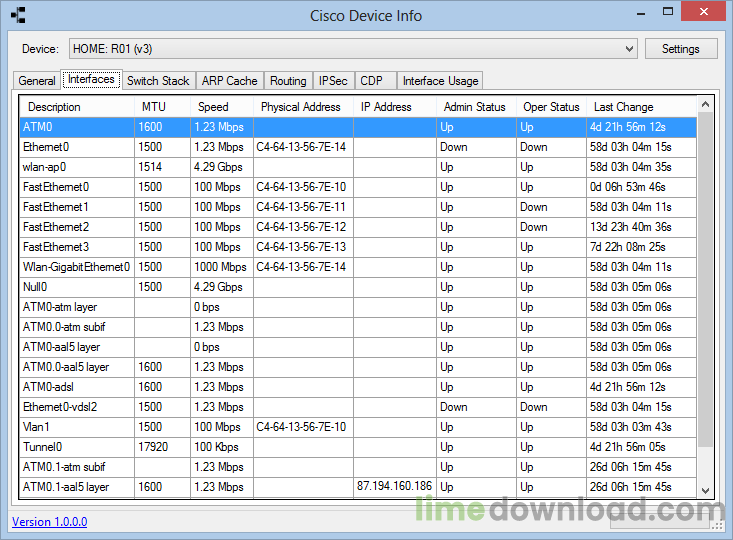The height and width of the screenshot is (540, 733).
Task: Click the scrollbar up arrow
Action: [x=705, y=104]
